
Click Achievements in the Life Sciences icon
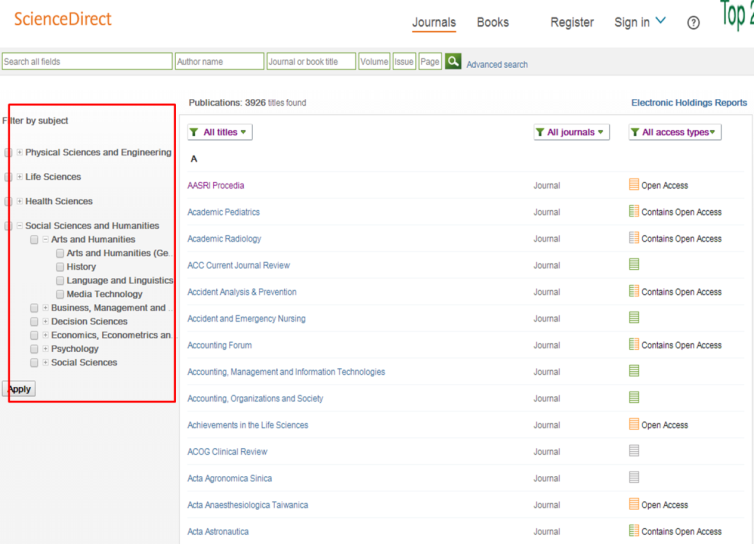(x=634, y=424)
